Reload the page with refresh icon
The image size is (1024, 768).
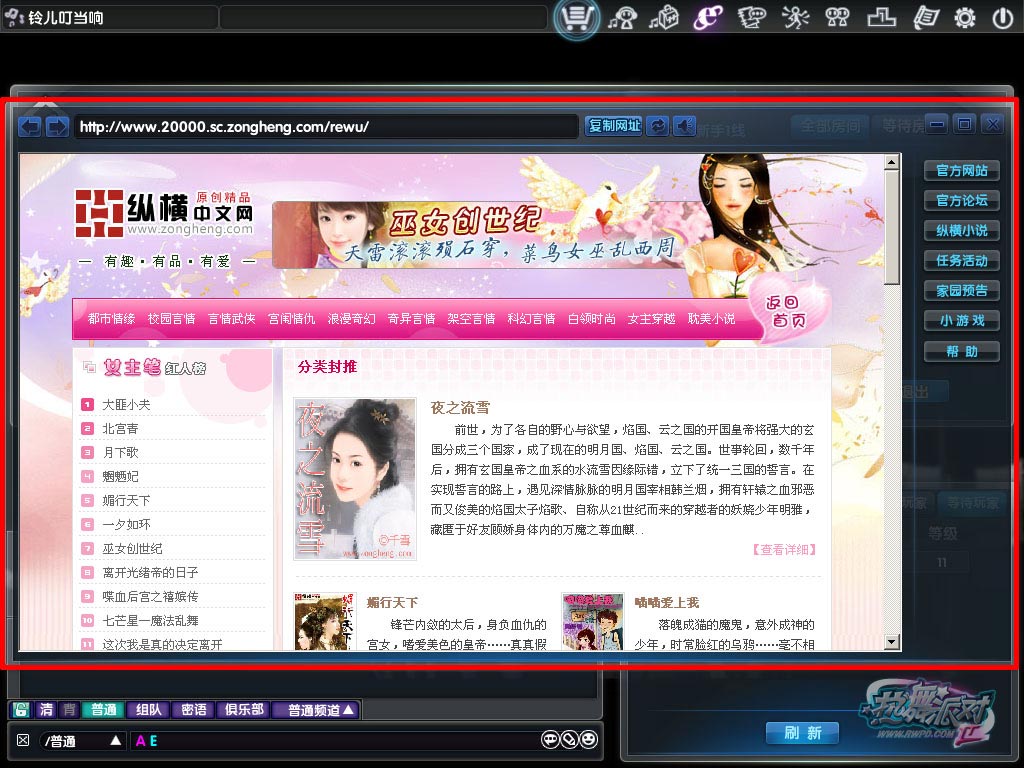coord(658,125)
